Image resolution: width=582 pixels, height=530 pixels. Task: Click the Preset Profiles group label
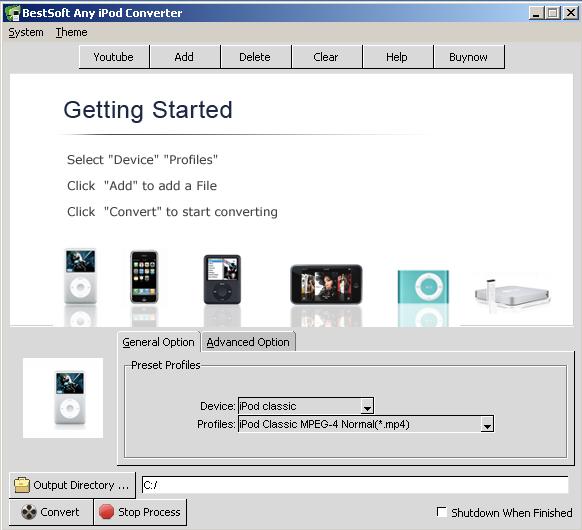tap(166, 365)
